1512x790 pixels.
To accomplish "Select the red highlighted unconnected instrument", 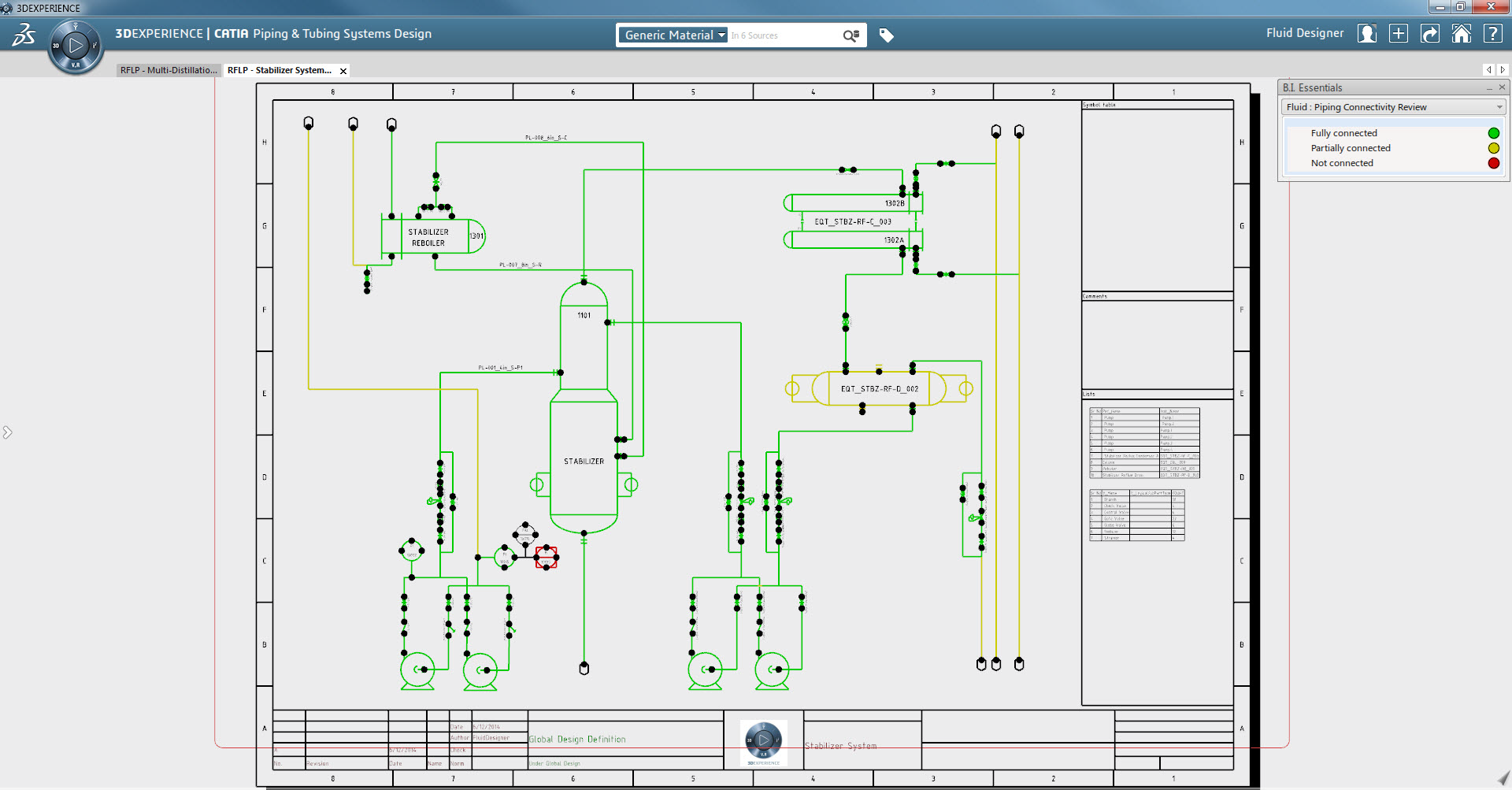I will tap(547, 558).
